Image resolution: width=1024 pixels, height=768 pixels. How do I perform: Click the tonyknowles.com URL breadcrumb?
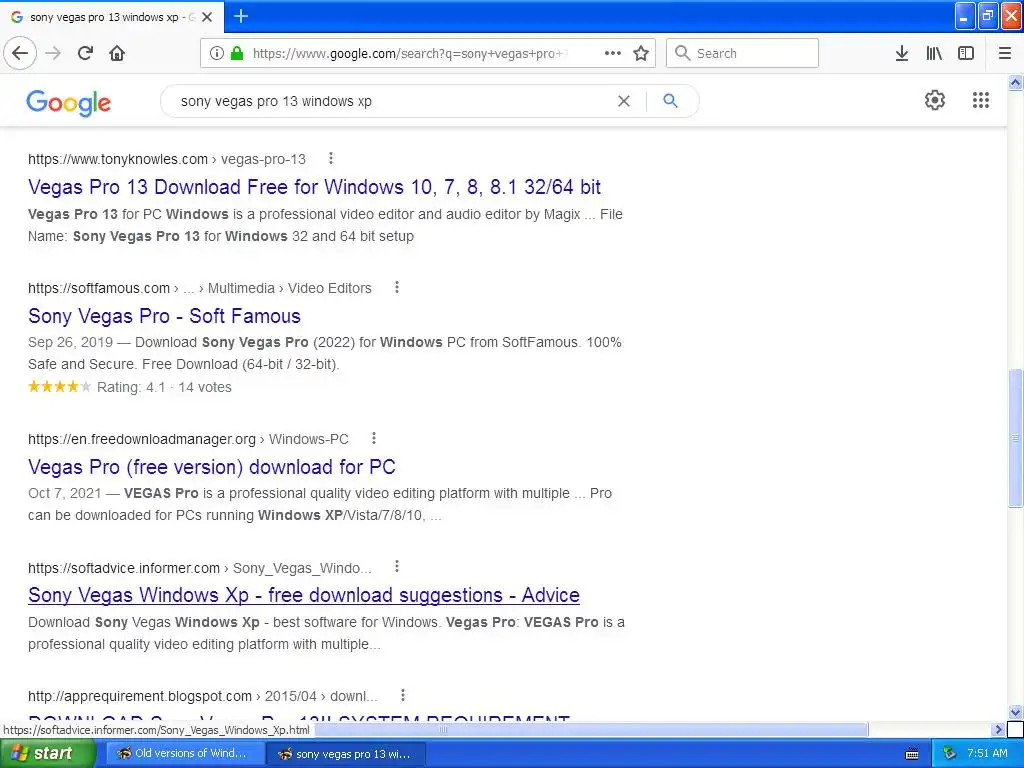(167, 159)
